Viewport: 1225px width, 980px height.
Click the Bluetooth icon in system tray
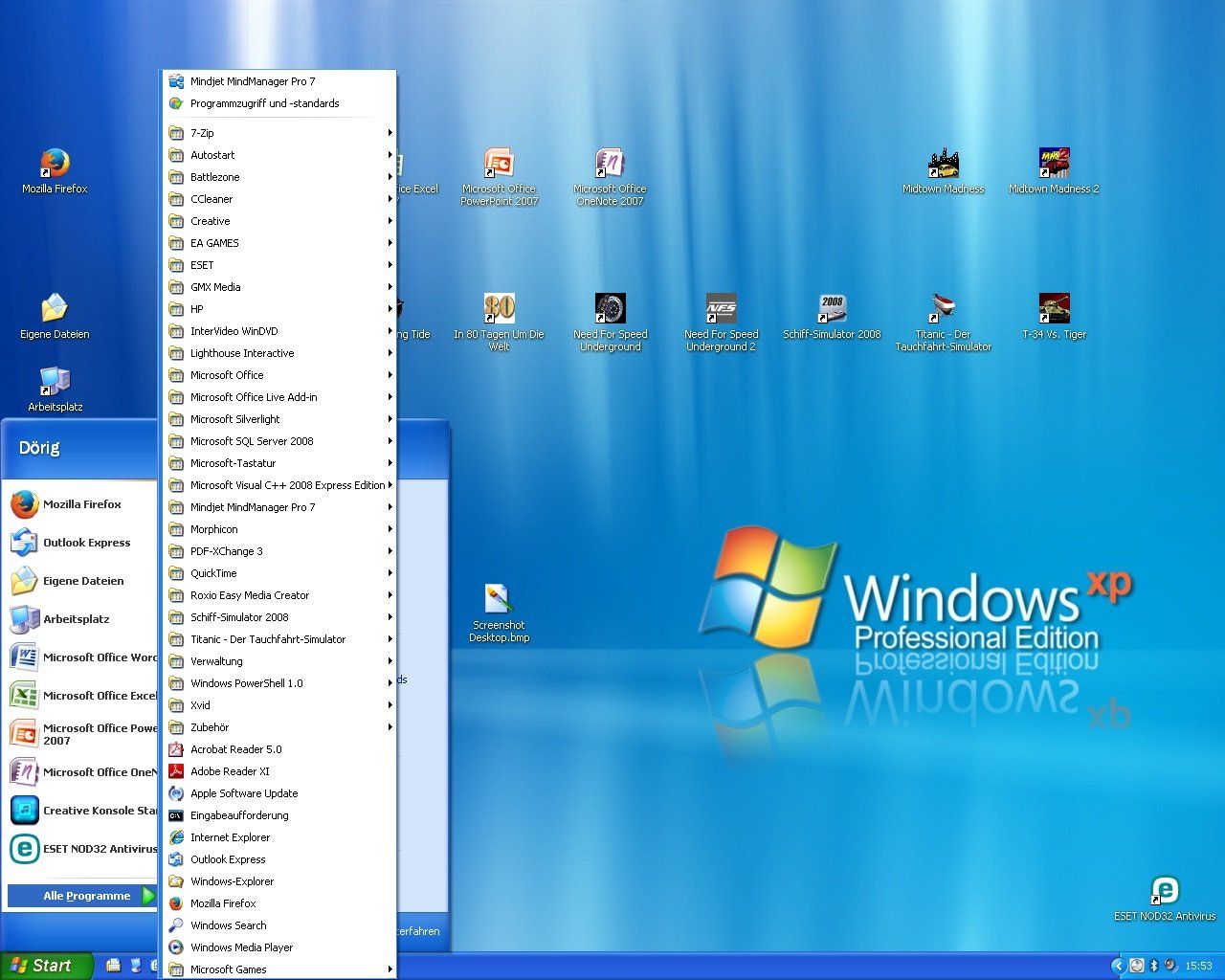click(x=1153, y=966)
